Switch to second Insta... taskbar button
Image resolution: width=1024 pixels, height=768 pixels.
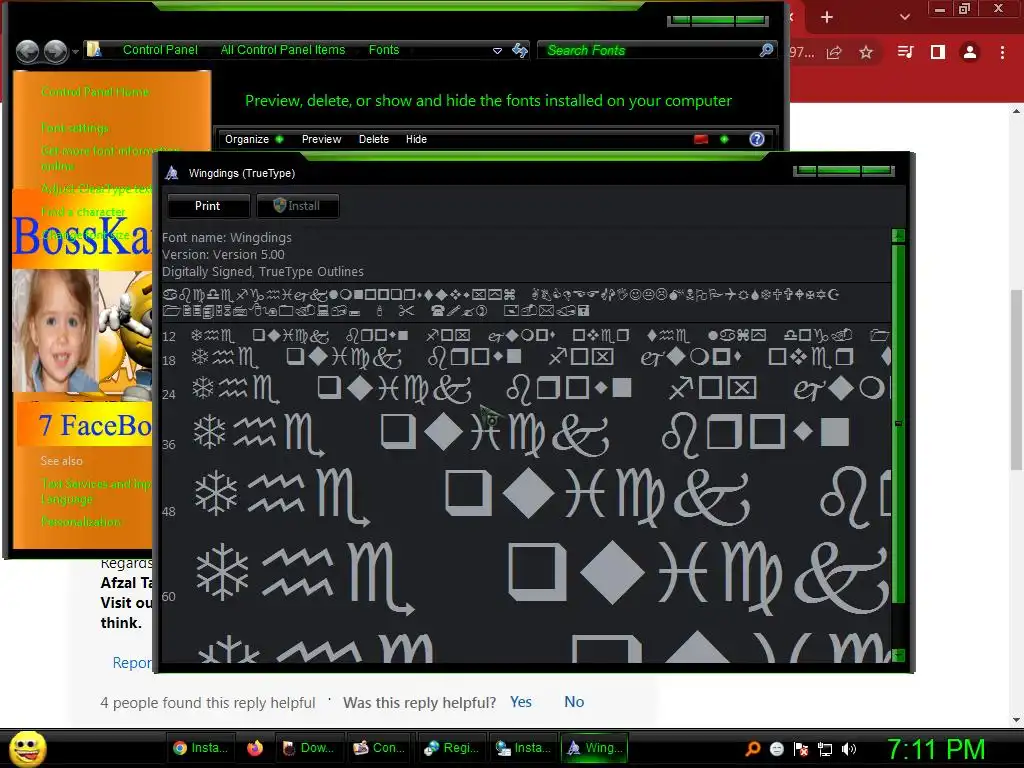click(x=523, y=748)
